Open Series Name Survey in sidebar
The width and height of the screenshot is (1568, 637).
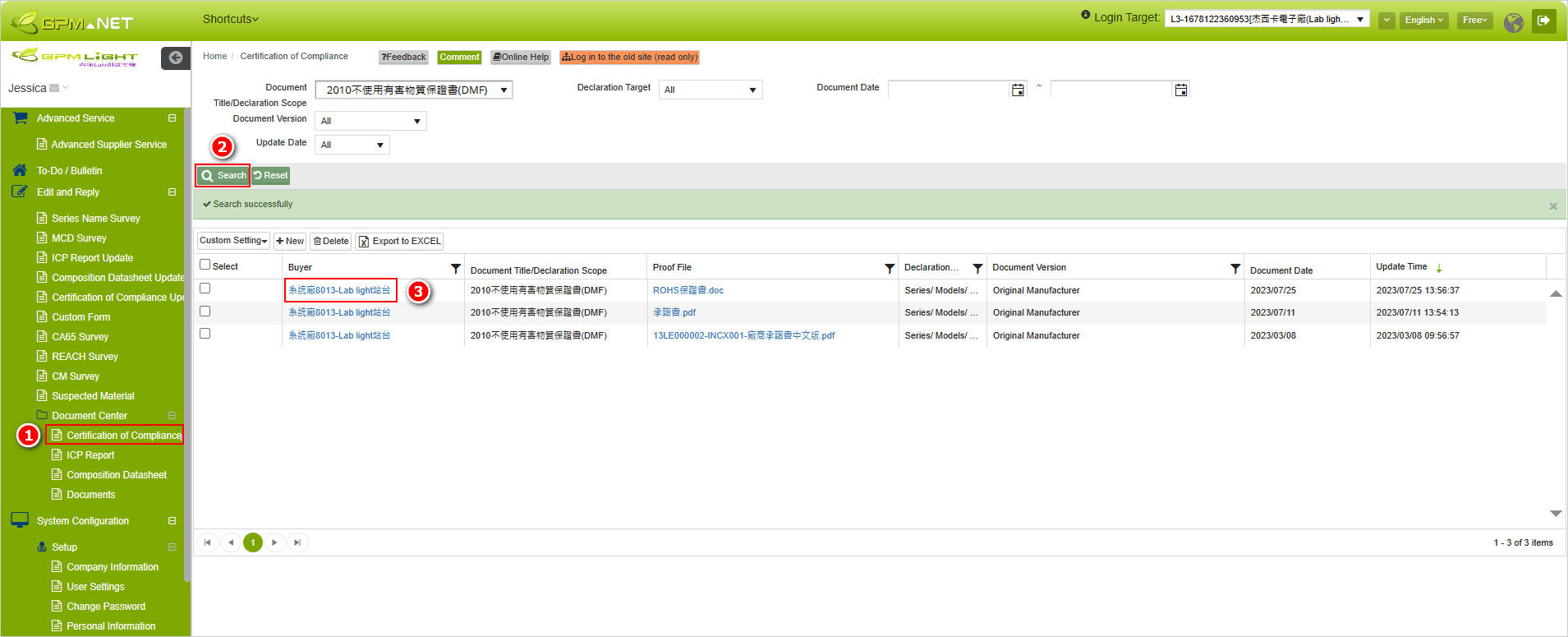click(95, 219)
